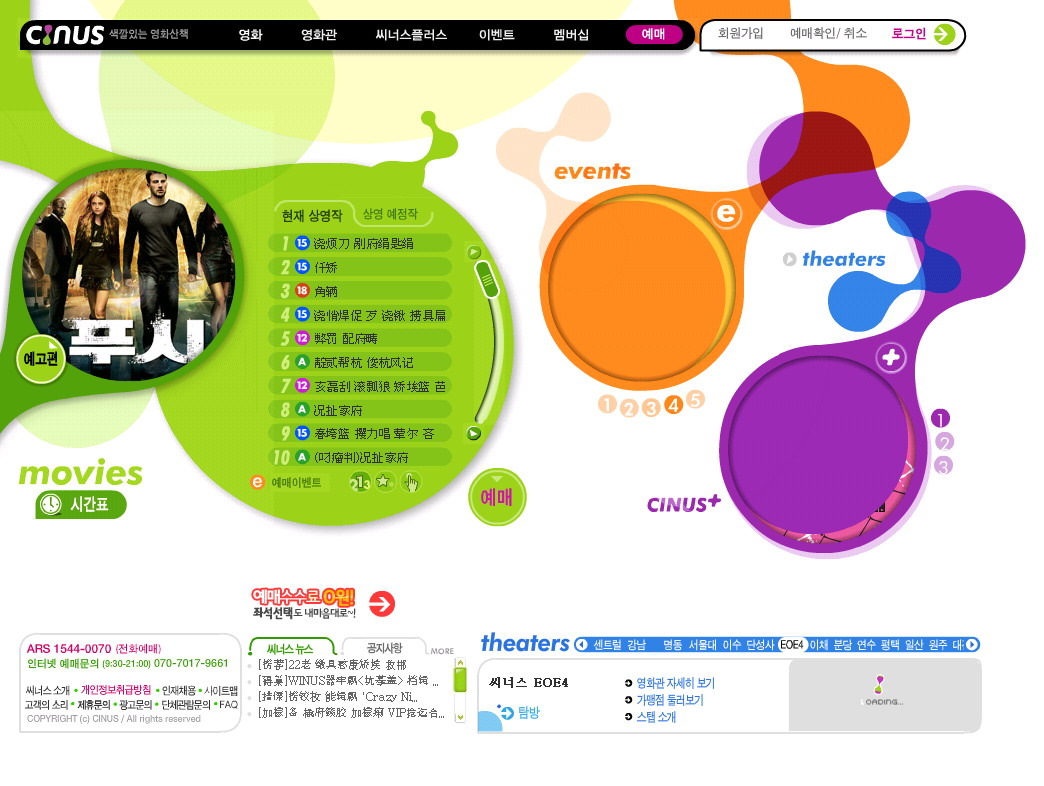Image resolution: width=1044 pixels, height=786 pixels.
Task: Click the star rating sort icon
Action: 384,481
